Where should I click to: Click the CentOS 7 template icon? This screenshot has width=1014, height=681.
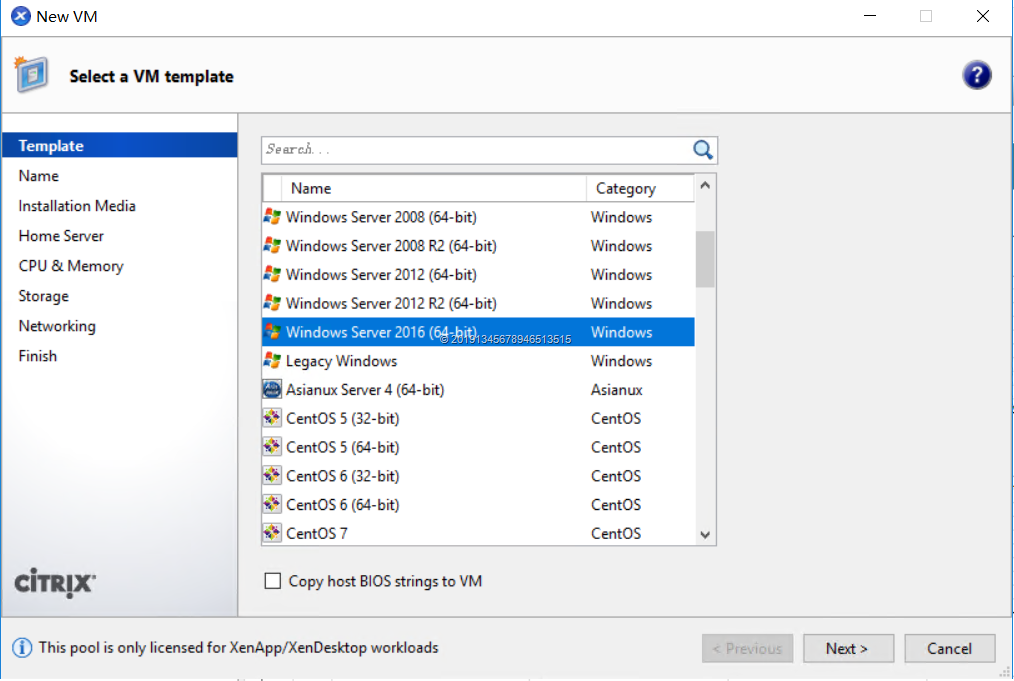coord(272,534)
